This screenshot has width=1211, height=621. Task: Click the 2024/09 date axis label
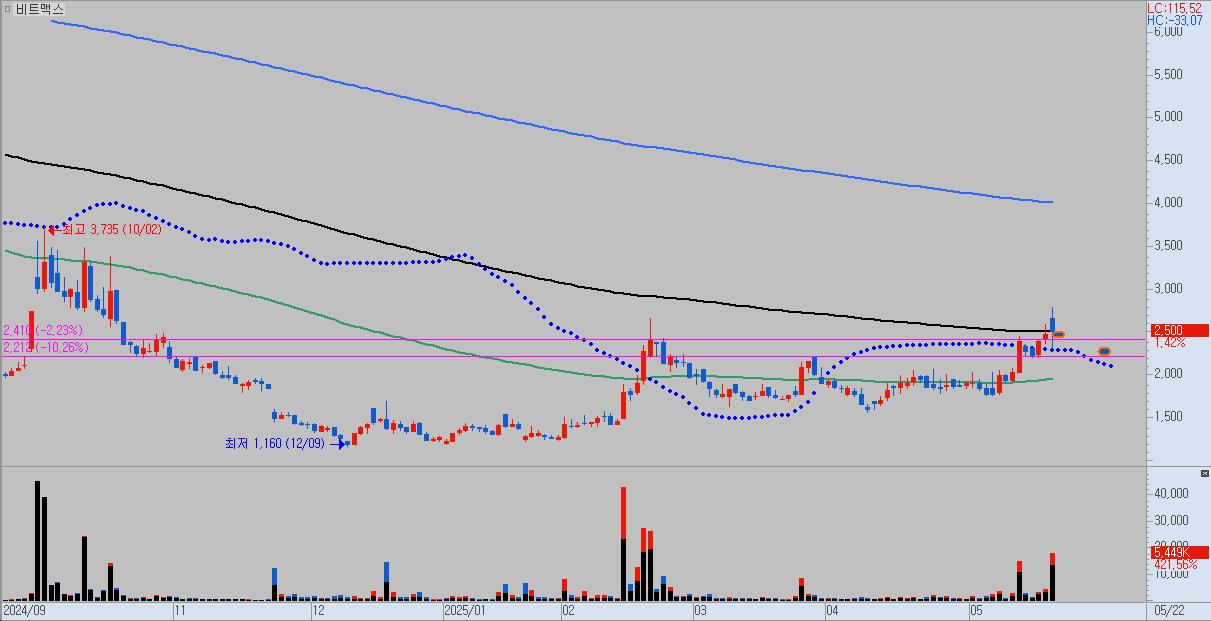24,608
